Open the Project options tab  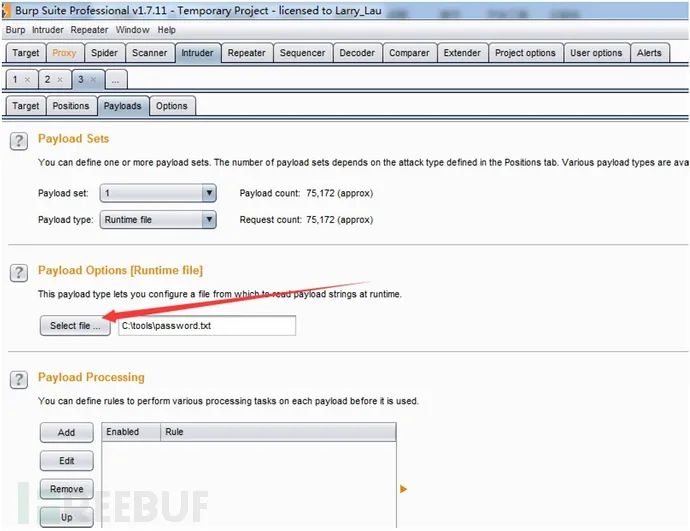(x=525, y=53)
